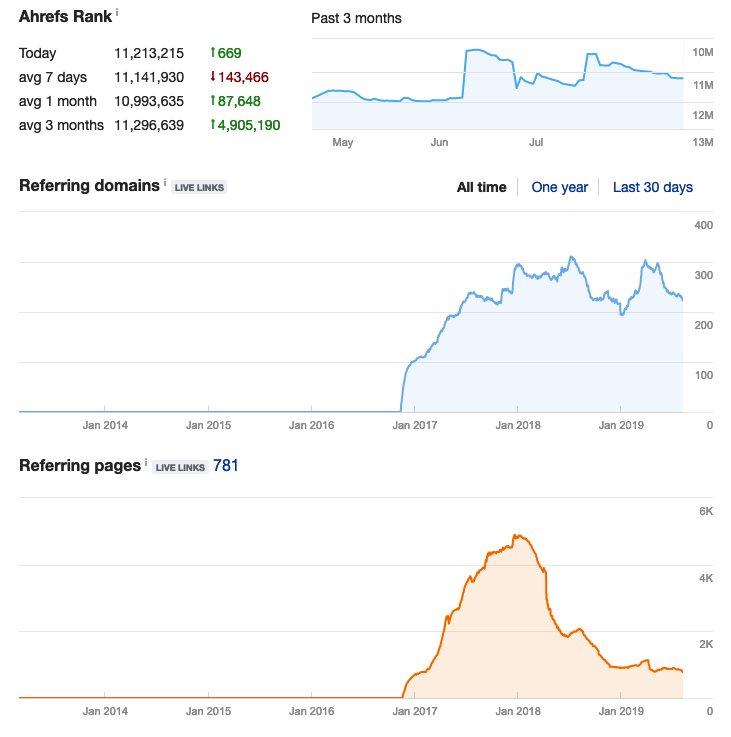Click Jan 2018 on the referring domains axis
Image resolution: width=731 pixels, height=737 pixels.
coord(518,425)
